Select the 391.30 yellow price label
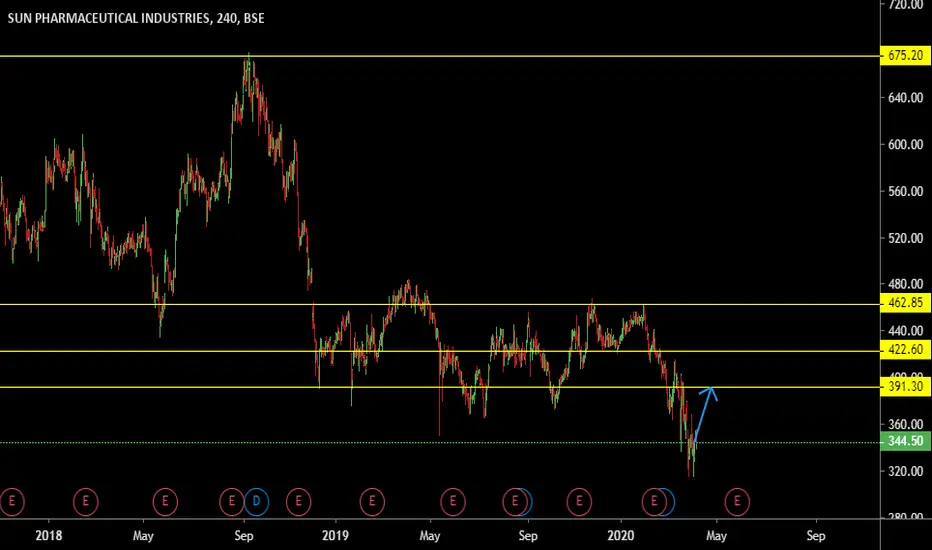This screenshot has height=550, width=932. [x=905, y=387]
